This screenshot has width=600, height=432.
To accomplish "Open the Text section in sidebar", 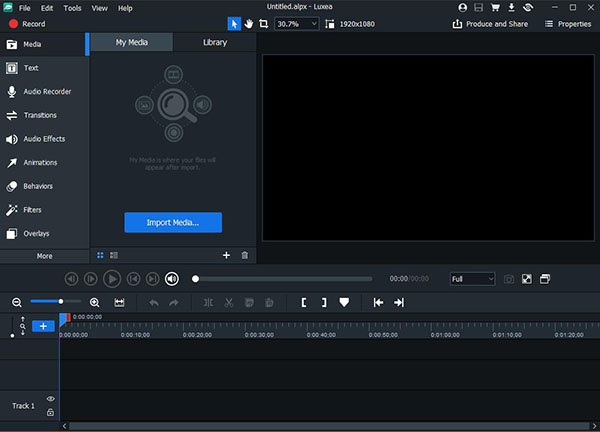I will point(44,68).
